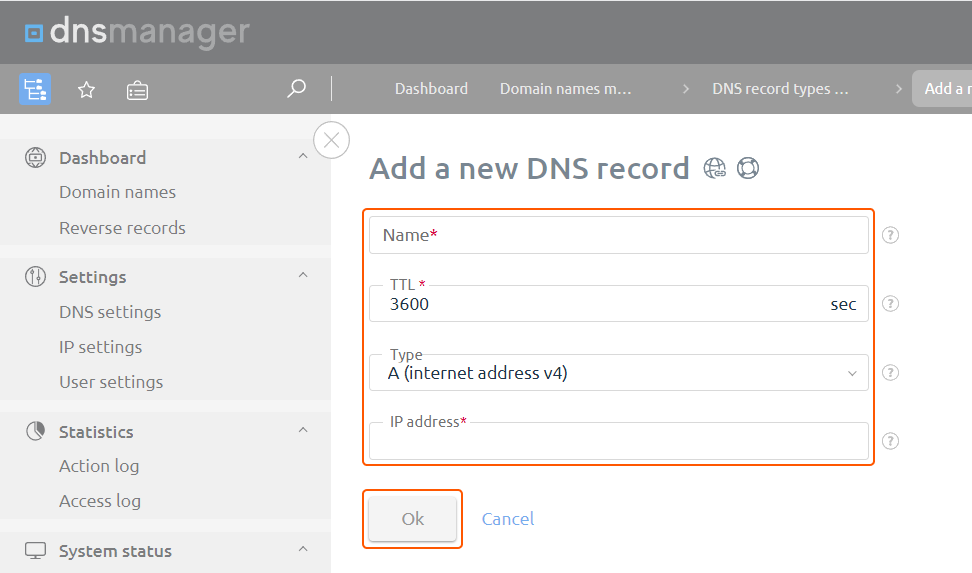Show help hint for the Name field
The height and width of the screenshot is (573, 972).
tap(890, 235)
